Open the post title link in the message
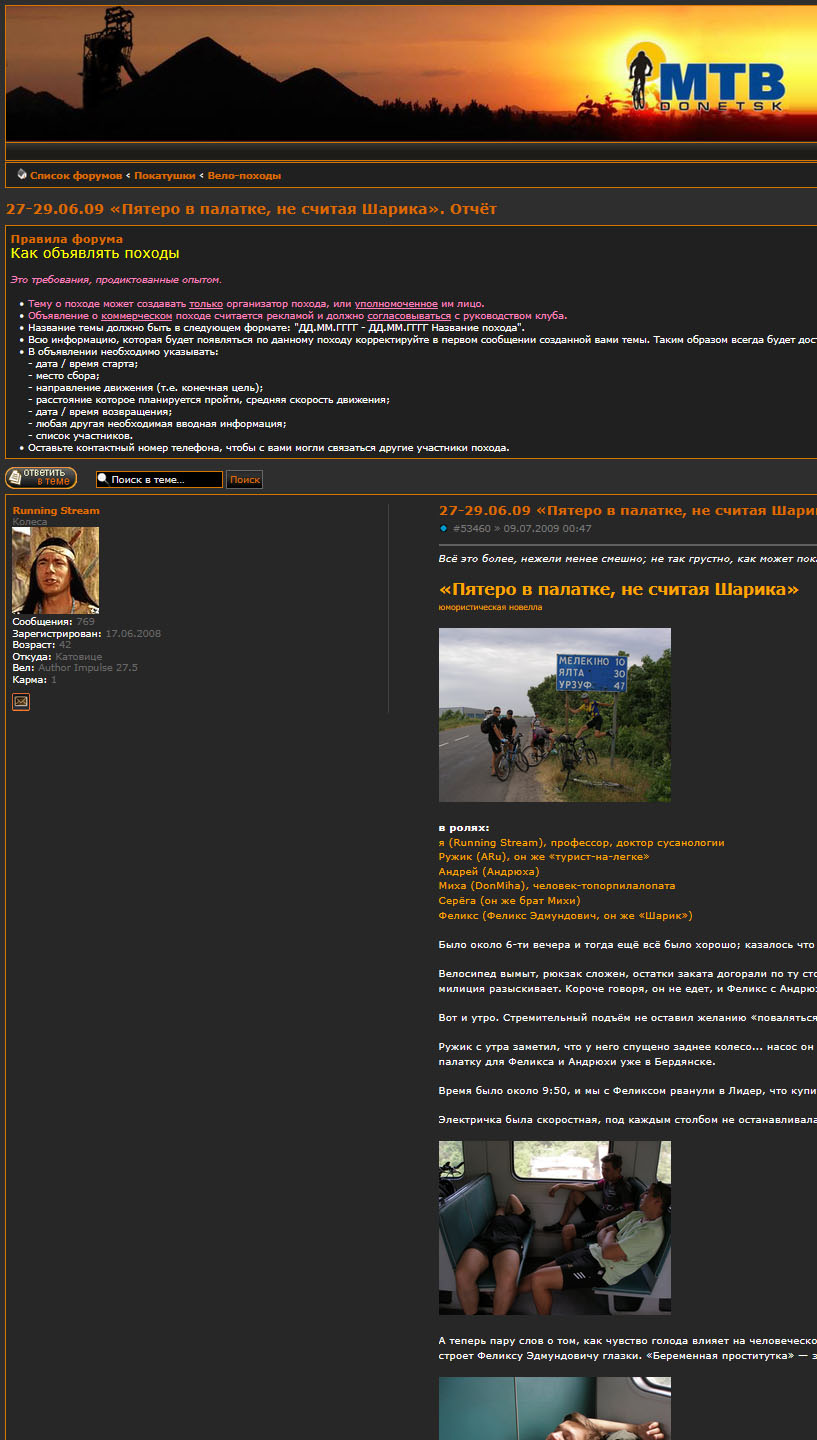The image size is (817, 1440). 628,510
